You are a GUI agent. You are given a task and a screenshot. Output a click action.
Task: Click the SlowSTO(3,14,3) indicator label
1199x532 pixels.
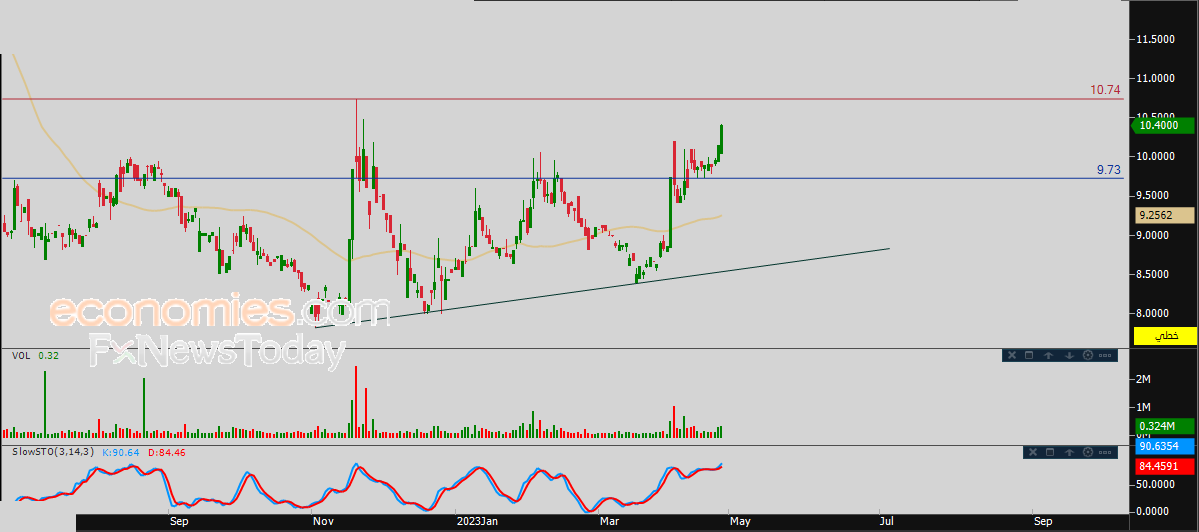tap(53, 452)
